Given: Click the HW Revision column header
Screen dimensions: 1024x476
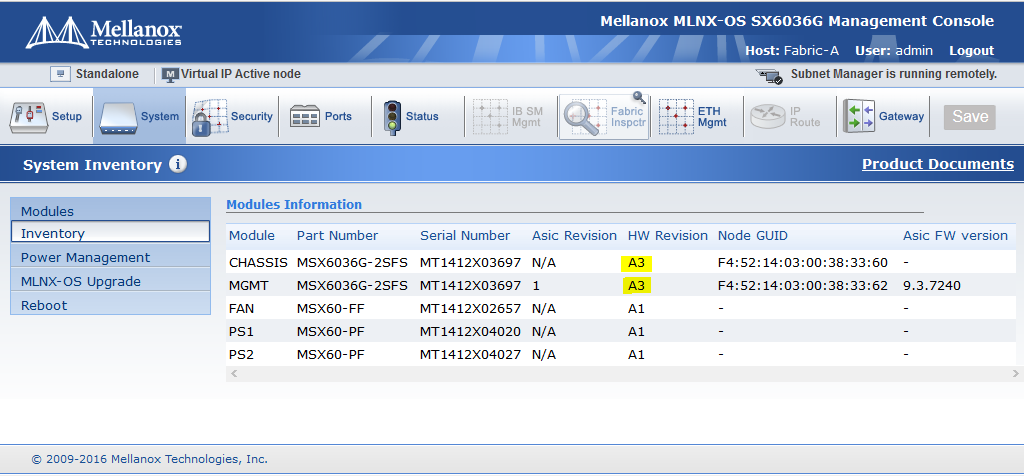Looking at the screenshot, I should 668,236.
